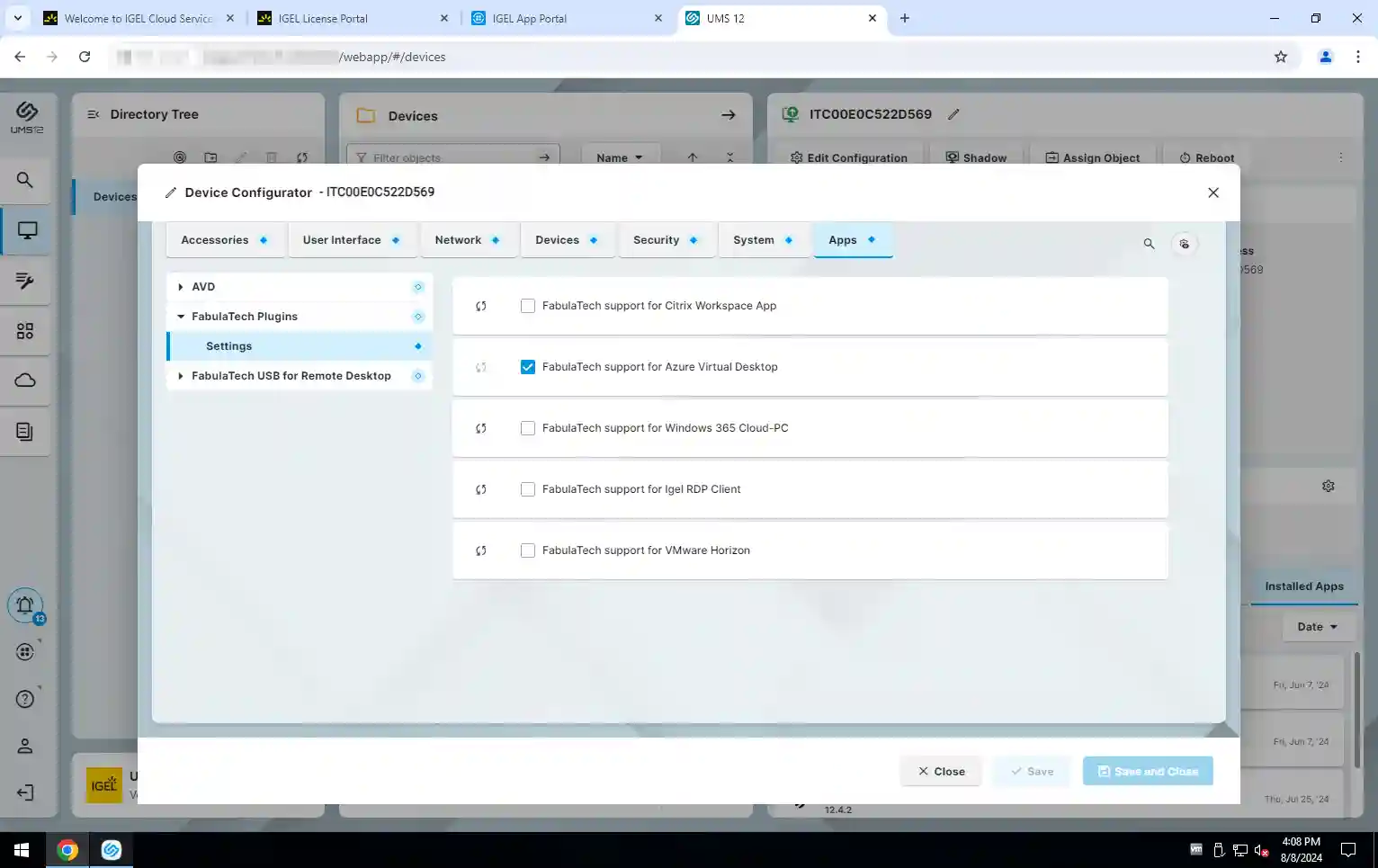Click the reset icon beside VMware Horizon

[481, 550]
